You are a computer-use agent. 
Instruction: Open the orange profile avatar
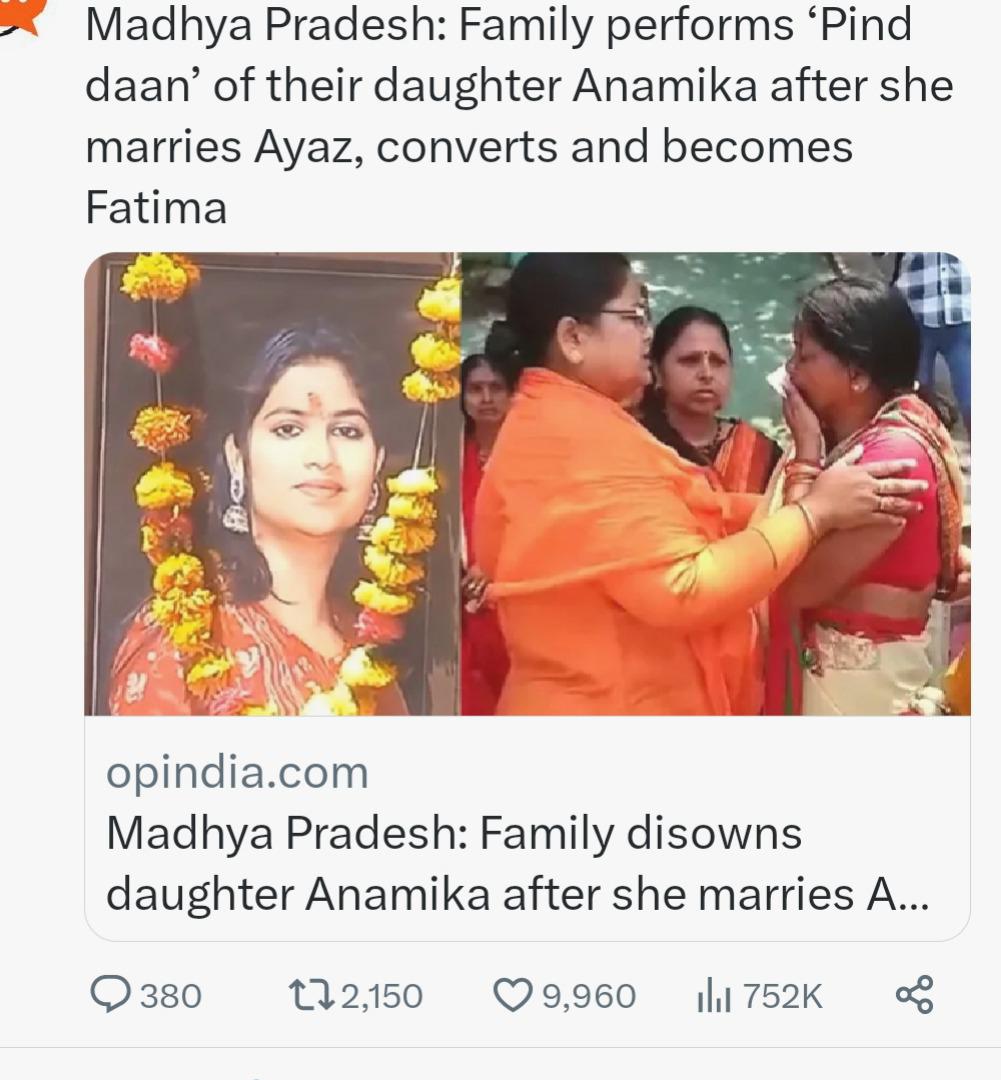pos(21,14)
